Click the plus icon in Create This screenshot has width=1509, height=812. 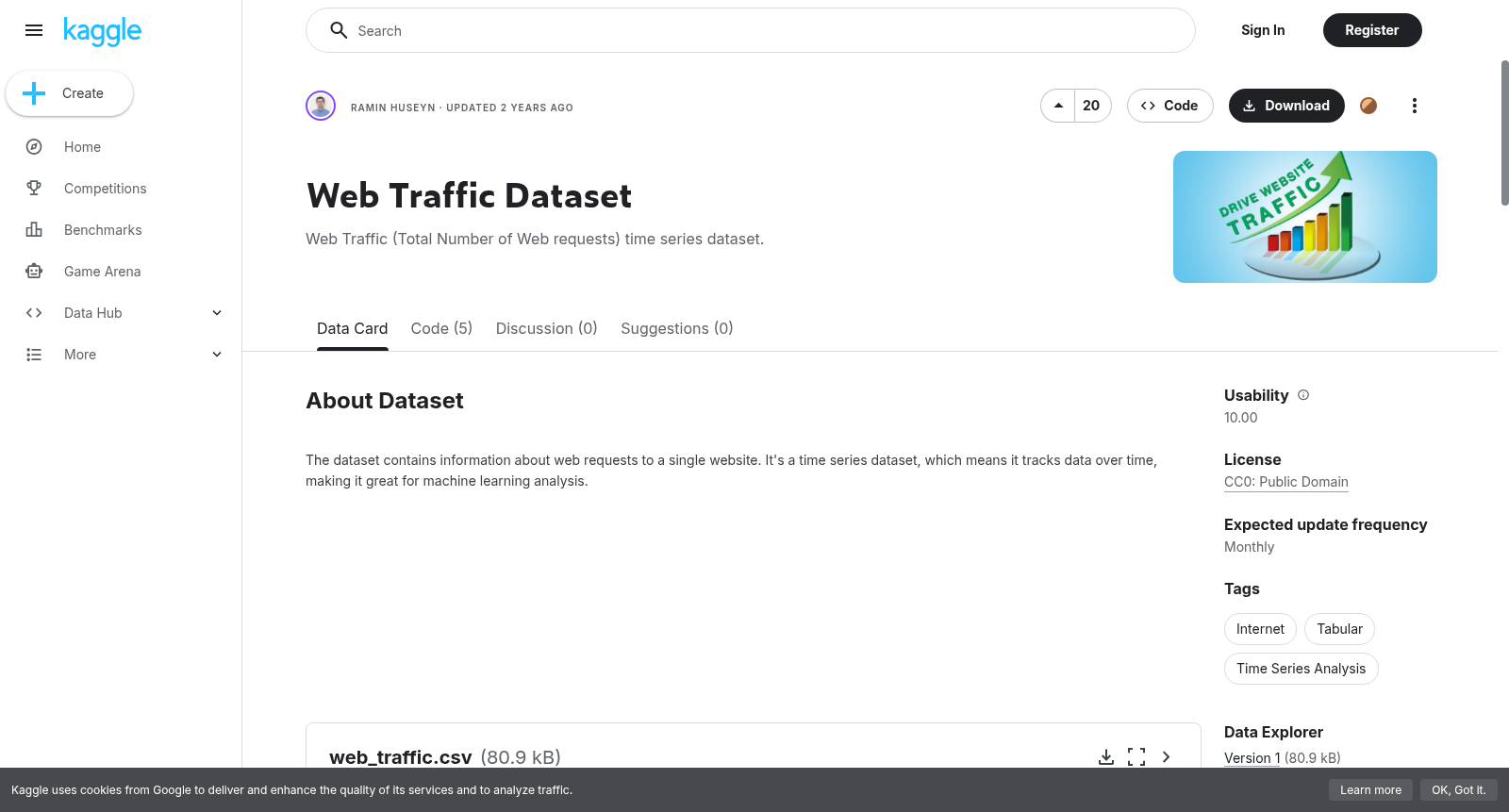[x=34, y=93]
